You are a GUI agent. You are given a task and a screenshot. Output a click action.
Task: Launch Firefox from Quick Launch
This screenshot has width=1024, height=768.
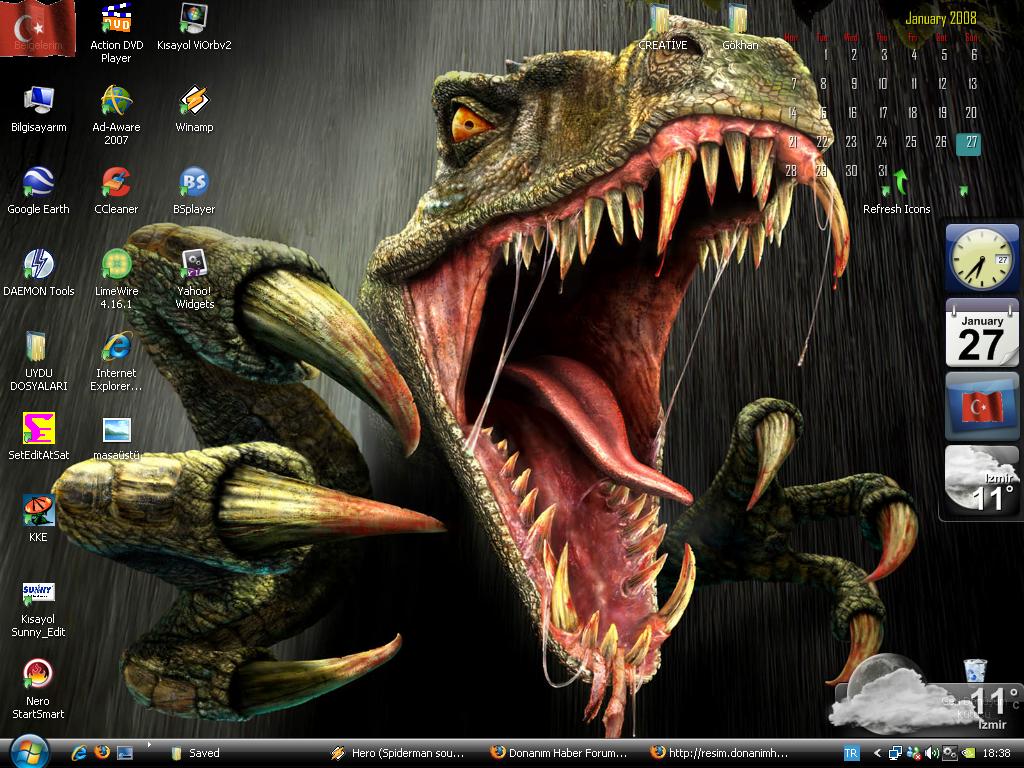point(102,752)
